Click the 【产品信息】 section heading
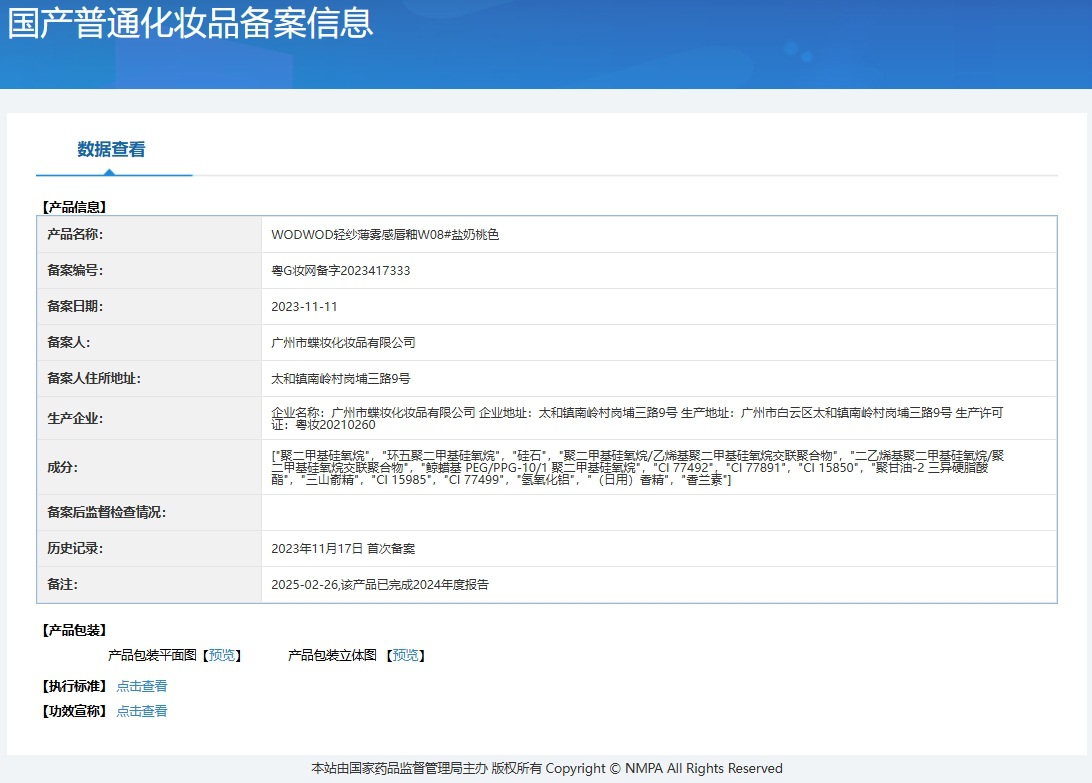This screenshot has width=1092, height=783. (x=74, y=207)
